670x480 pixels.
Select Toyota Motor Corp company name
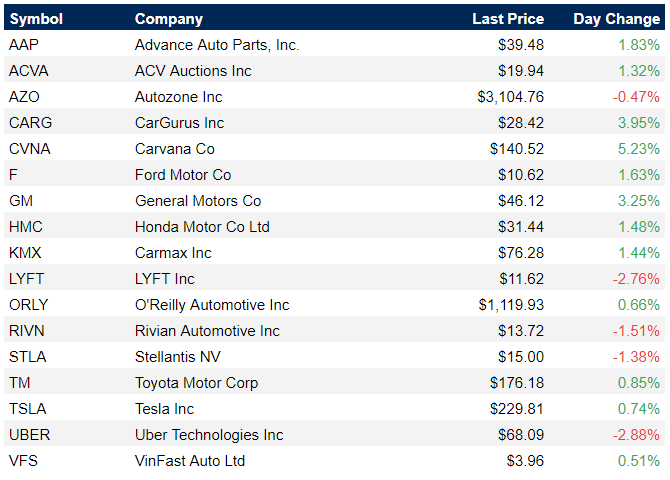pyautogui.click(x=197, y=383)
